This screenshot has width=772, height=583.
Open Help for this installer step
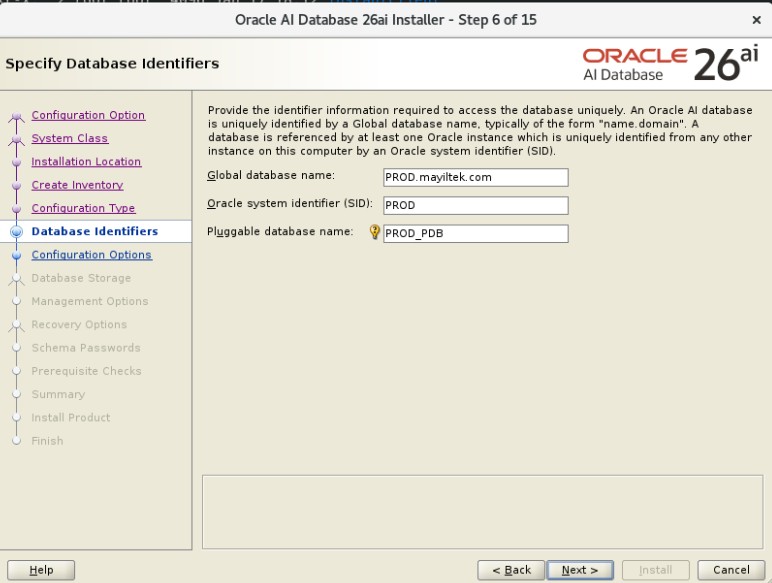41,570
